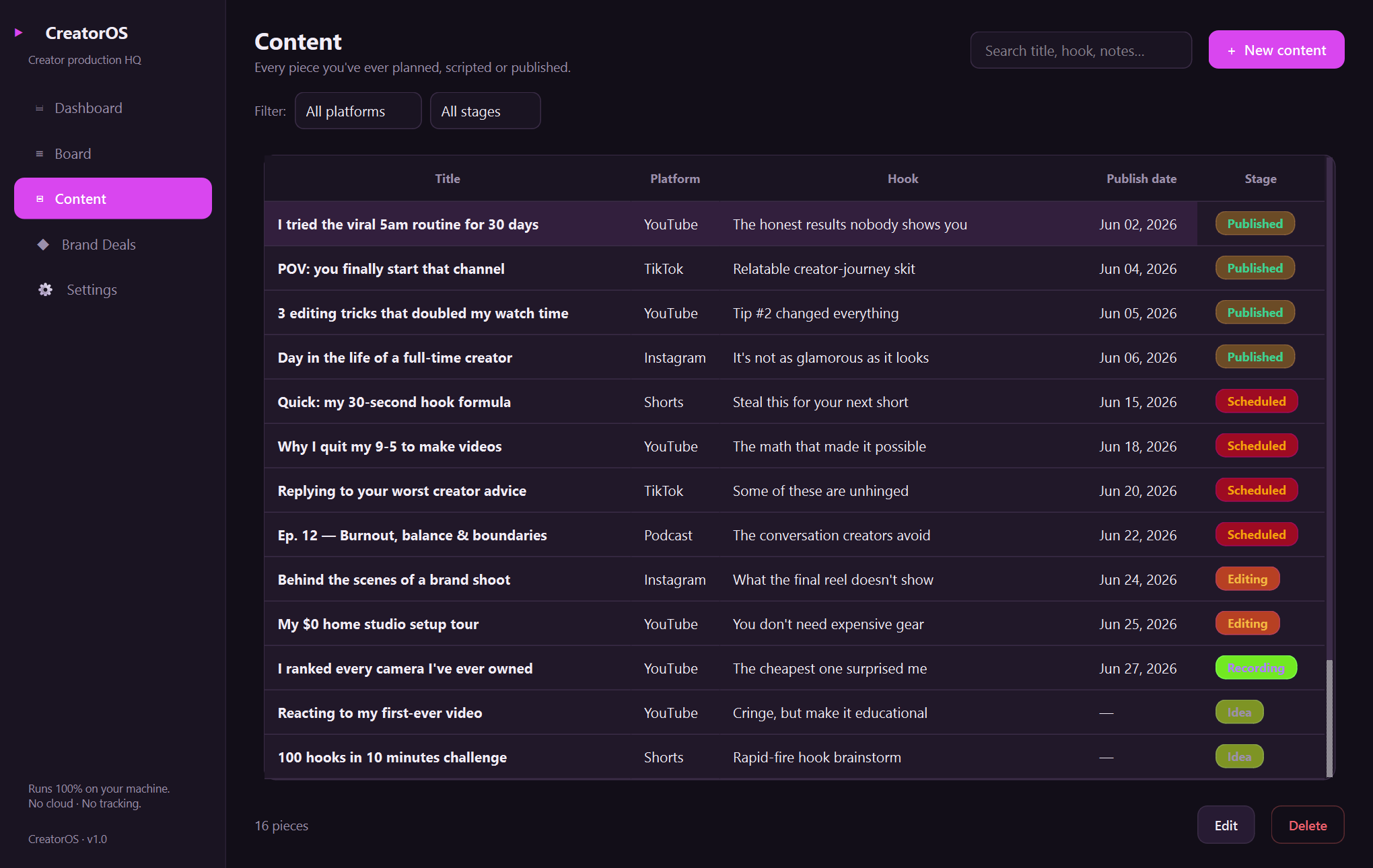This screenshot has height=868, width=1373.
Task: Click hook 'Some of these are unhinged'
Action: pos(820,491)
